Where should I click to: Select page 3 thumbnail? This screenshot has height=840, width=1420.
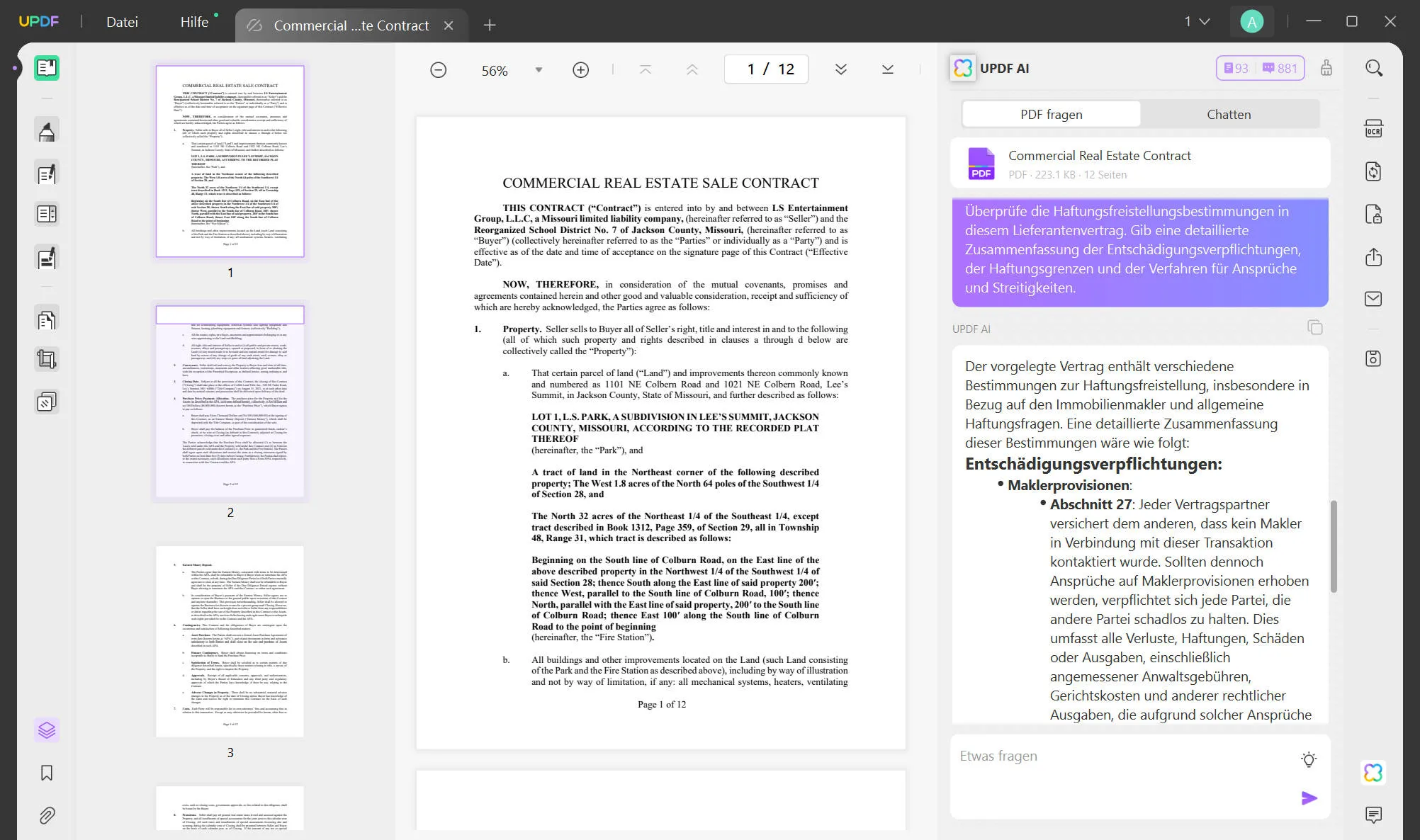230,641
